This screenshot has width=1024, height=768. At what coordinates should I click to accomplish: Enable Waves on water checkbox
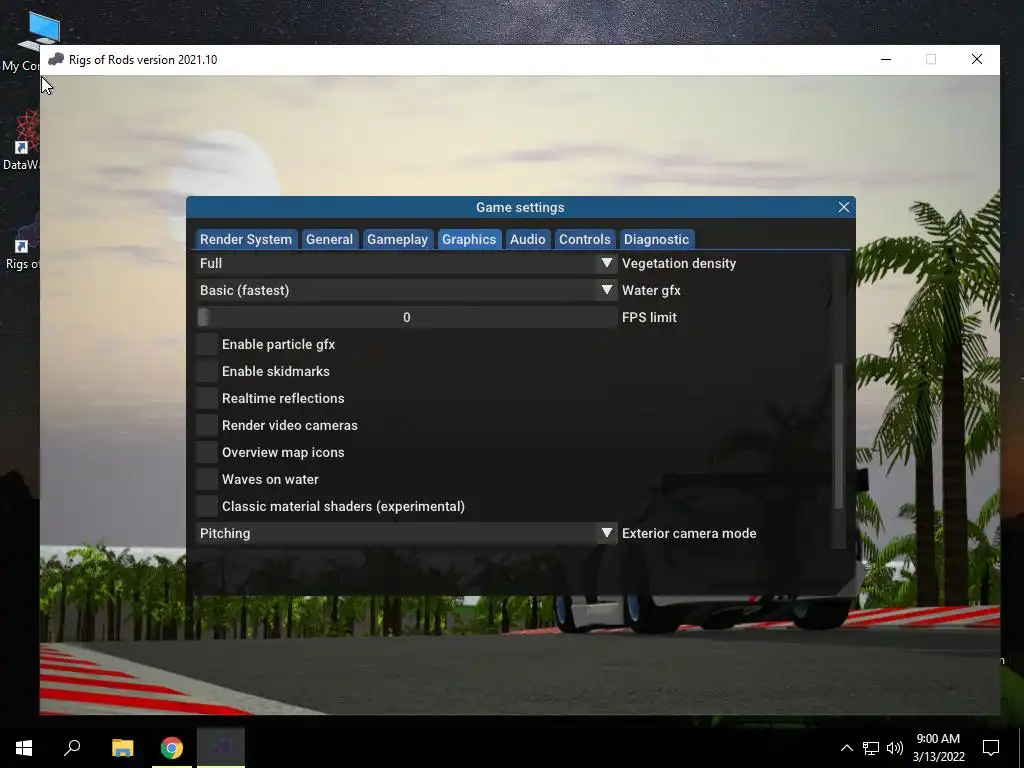click(x=207, y=479)
